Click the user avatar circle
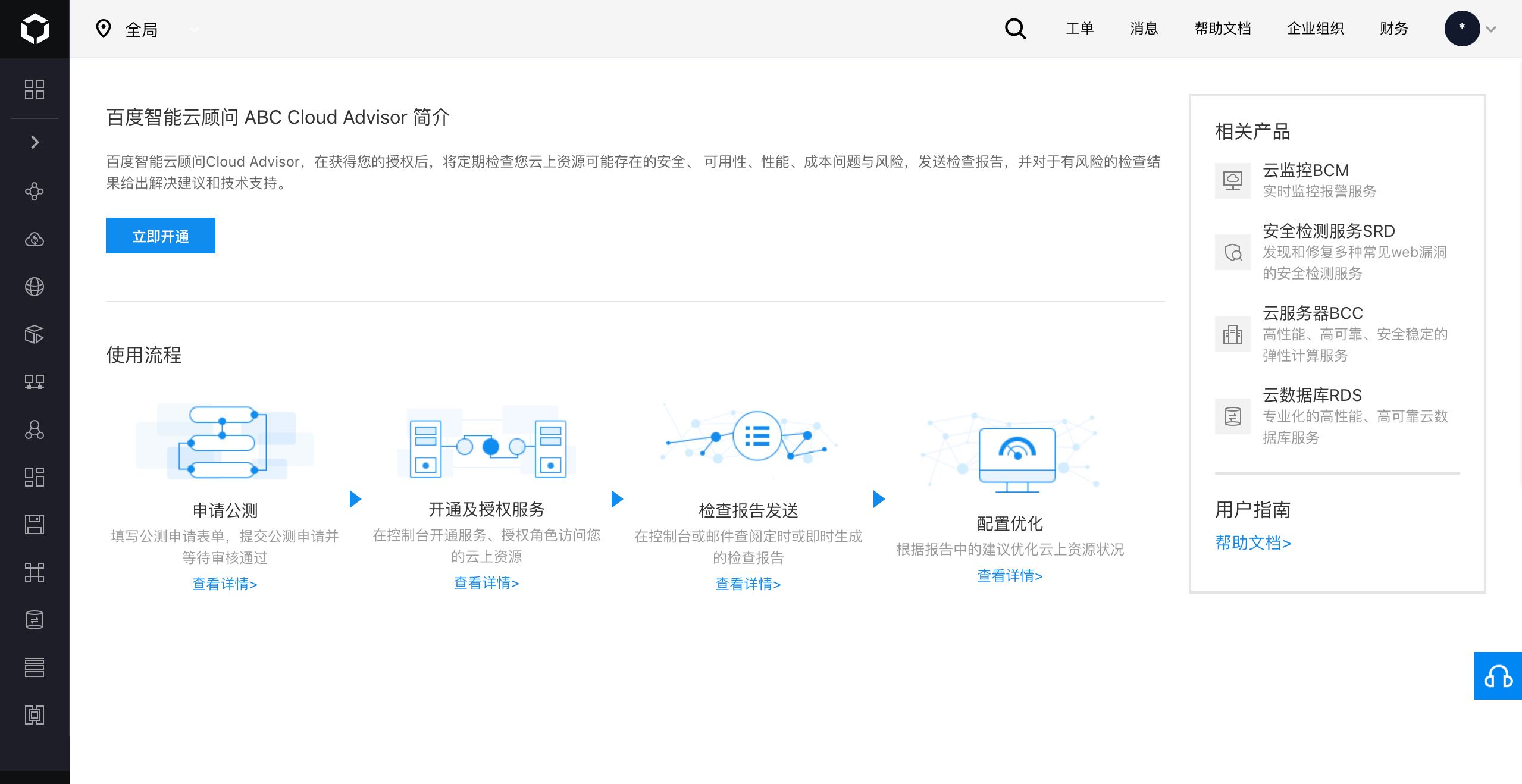This screenshot has width=1522, height=784. [x=1462, y=29]
